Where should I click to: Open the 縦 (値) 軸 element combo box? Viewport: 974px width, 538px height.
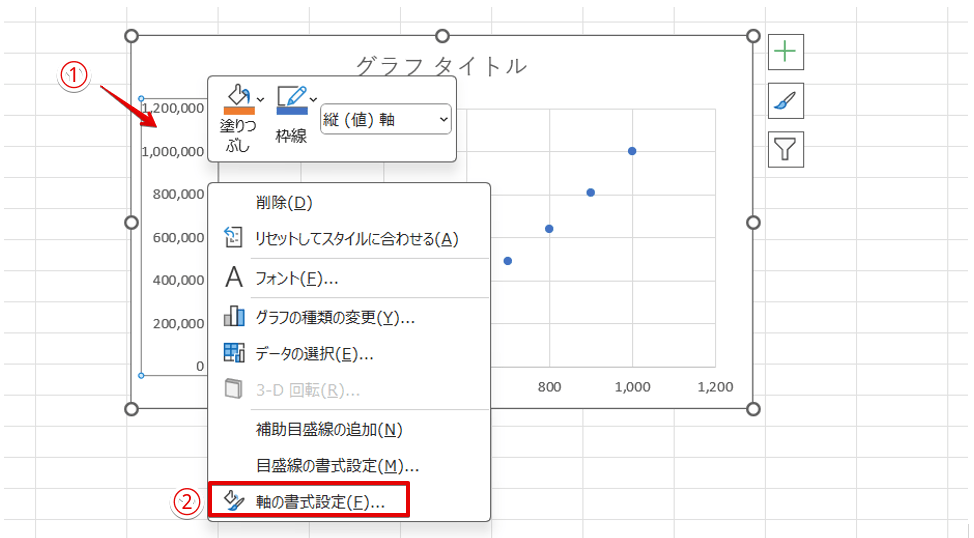pyautogui.click(x=386, y=119)
